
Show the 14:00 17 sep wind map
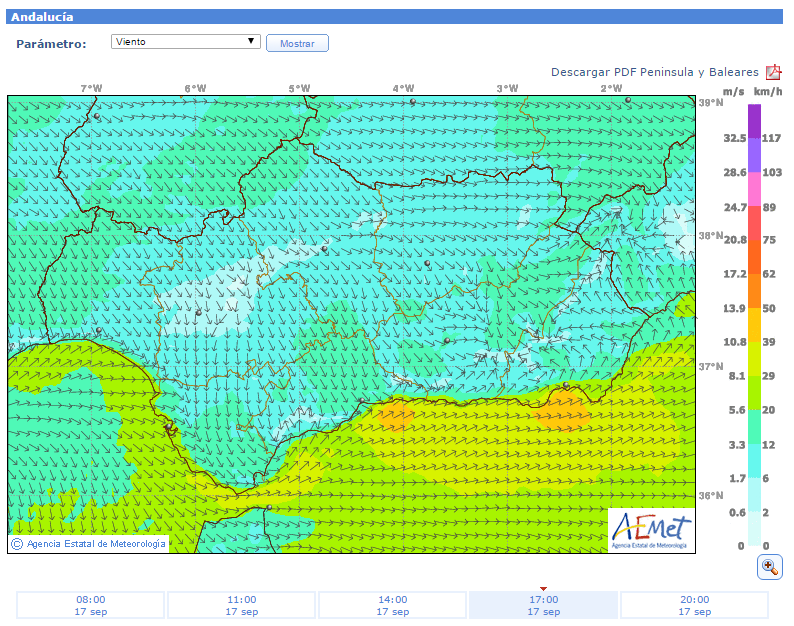pos(392,605)
